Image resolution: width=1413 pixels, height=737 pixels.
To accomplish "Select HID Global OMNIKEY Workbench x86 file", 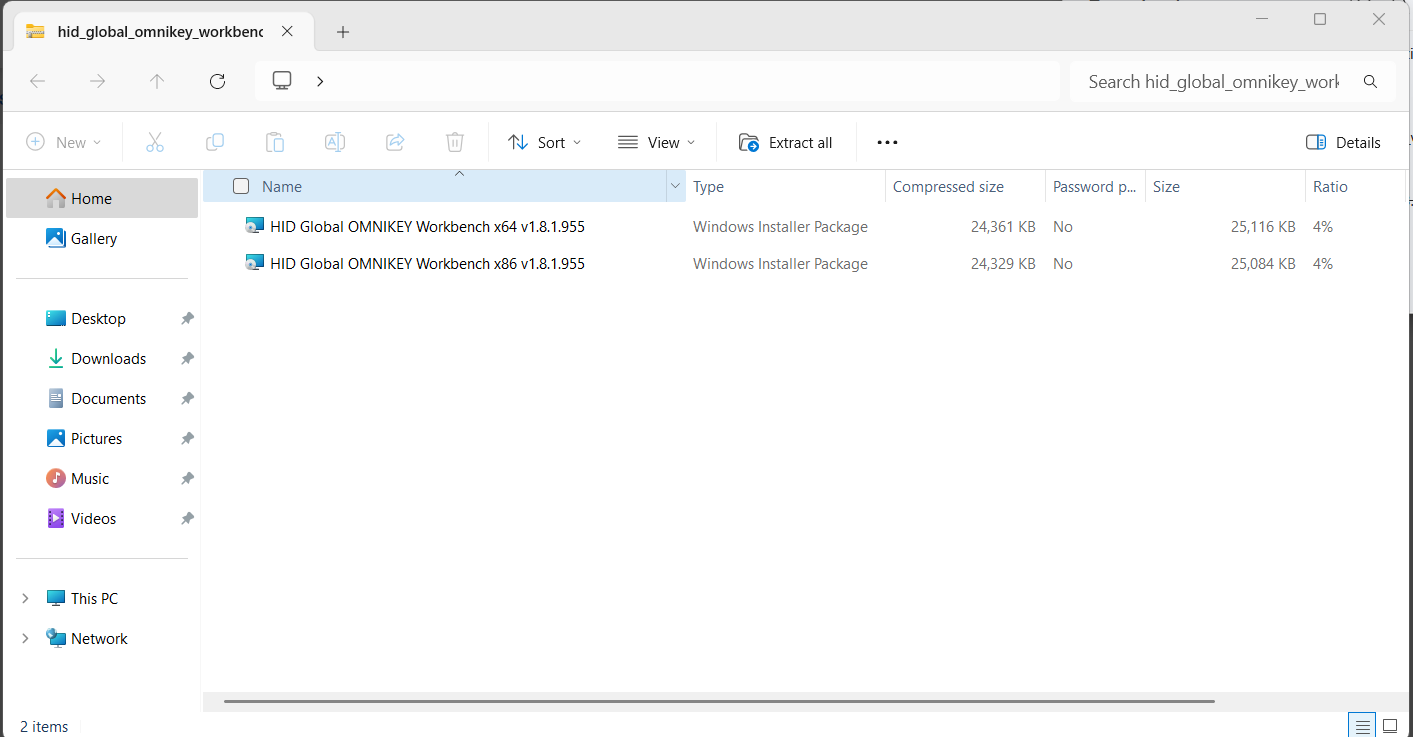I will (427, 263).
